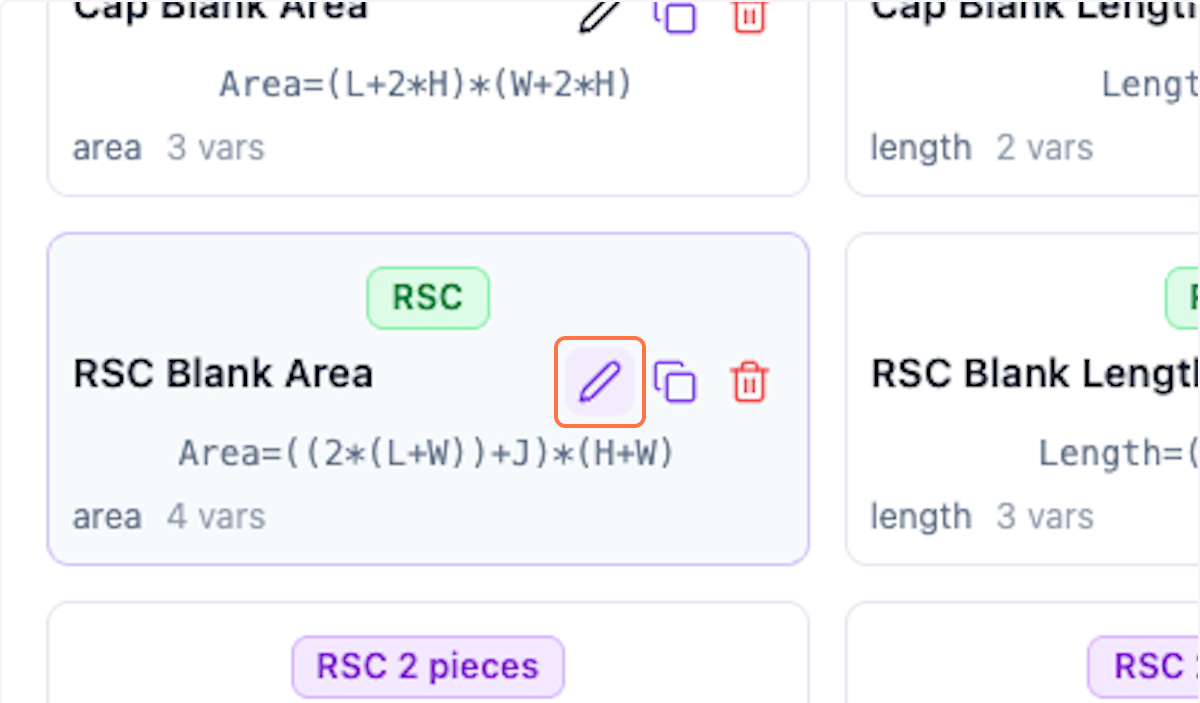Edit the Cap Blank Area formula
This screenshot has height=703, width=1200.
(596, 15)
